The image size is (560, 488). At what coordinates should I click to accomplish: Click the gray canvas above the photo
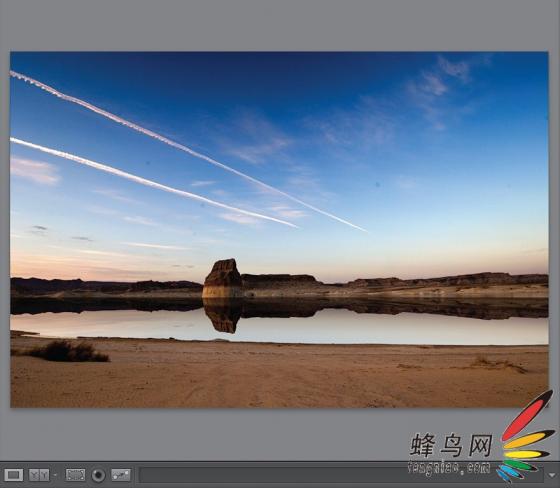click(280, 25)
